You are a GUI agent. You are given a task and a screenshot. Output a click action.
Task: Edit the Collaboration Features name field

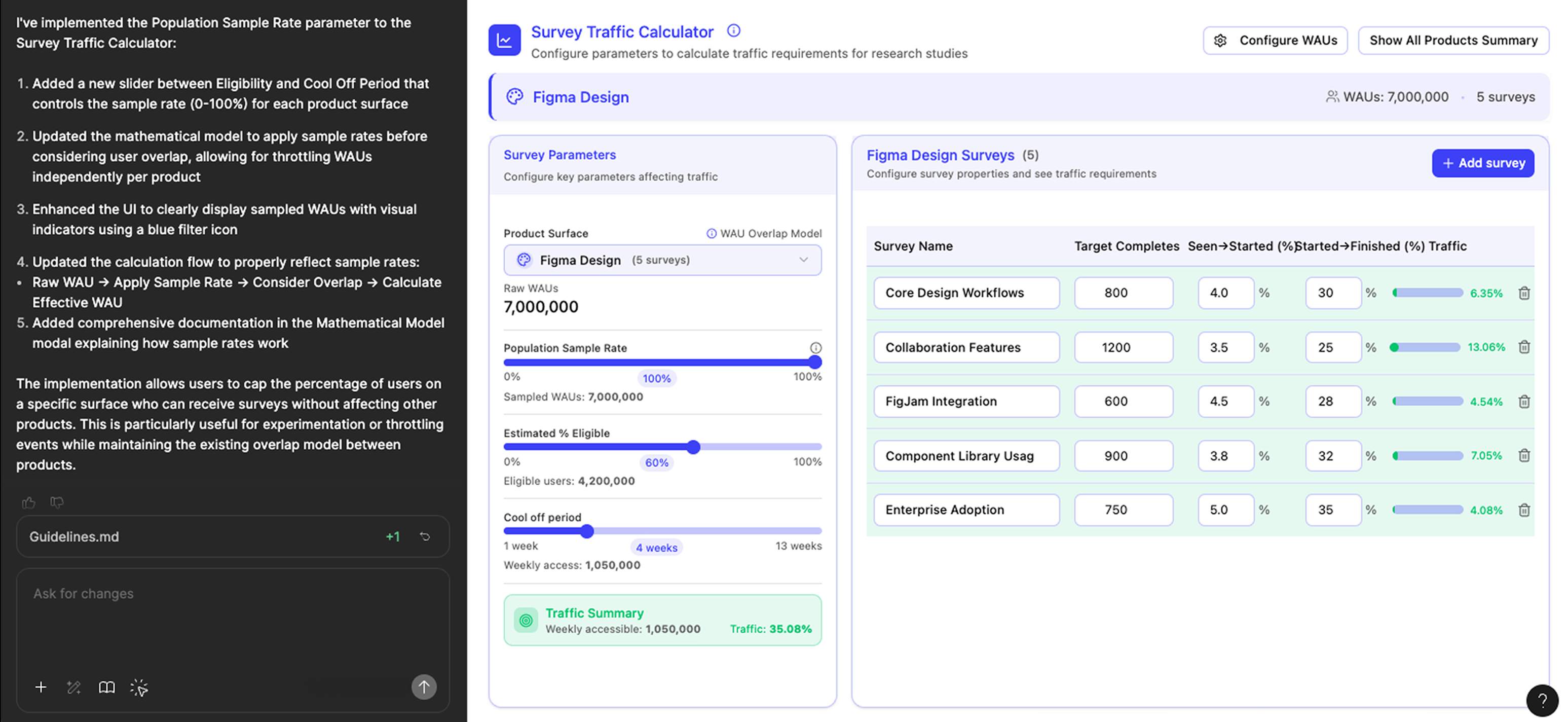pyautogui.click(x=966, y=347)
